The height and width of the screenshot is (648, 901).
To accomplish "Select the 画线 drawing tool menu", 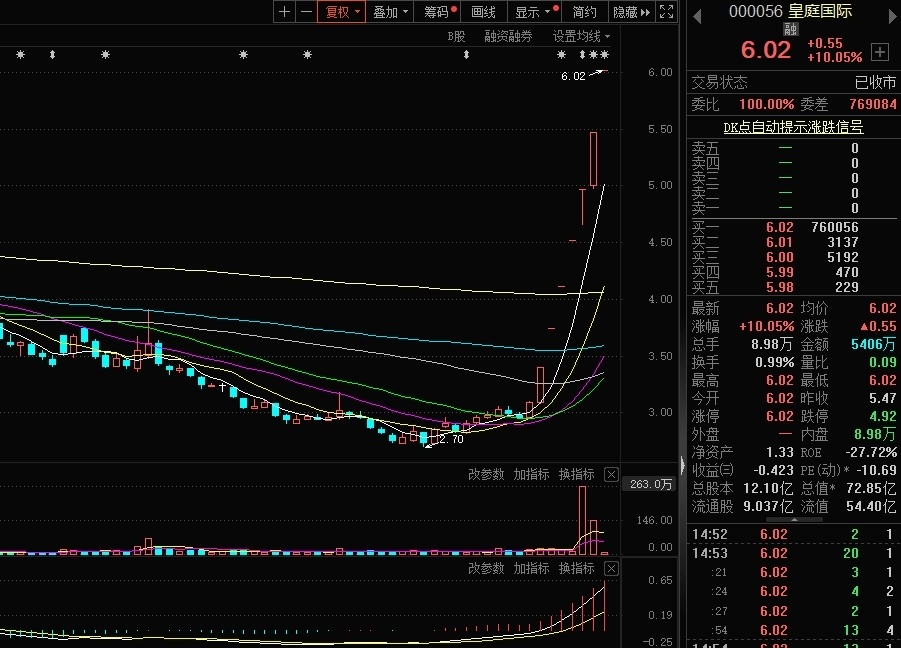I will (483, 11).
